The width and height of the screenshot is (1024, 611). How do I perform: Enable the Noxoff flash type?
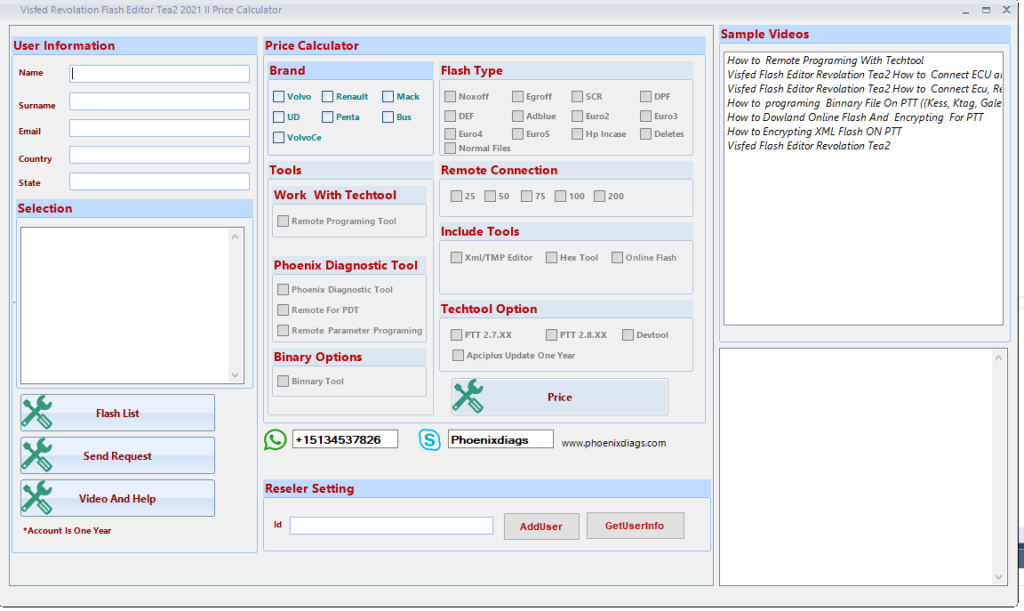click(x=450, y=97)
